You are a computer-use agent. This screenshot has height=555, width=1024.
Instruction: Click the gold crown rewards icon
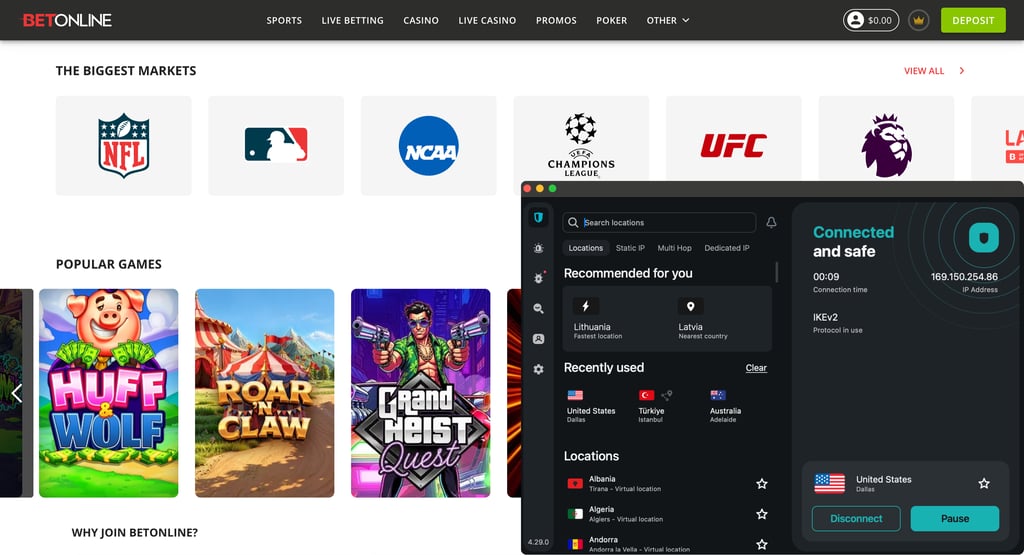click(918, 20)
